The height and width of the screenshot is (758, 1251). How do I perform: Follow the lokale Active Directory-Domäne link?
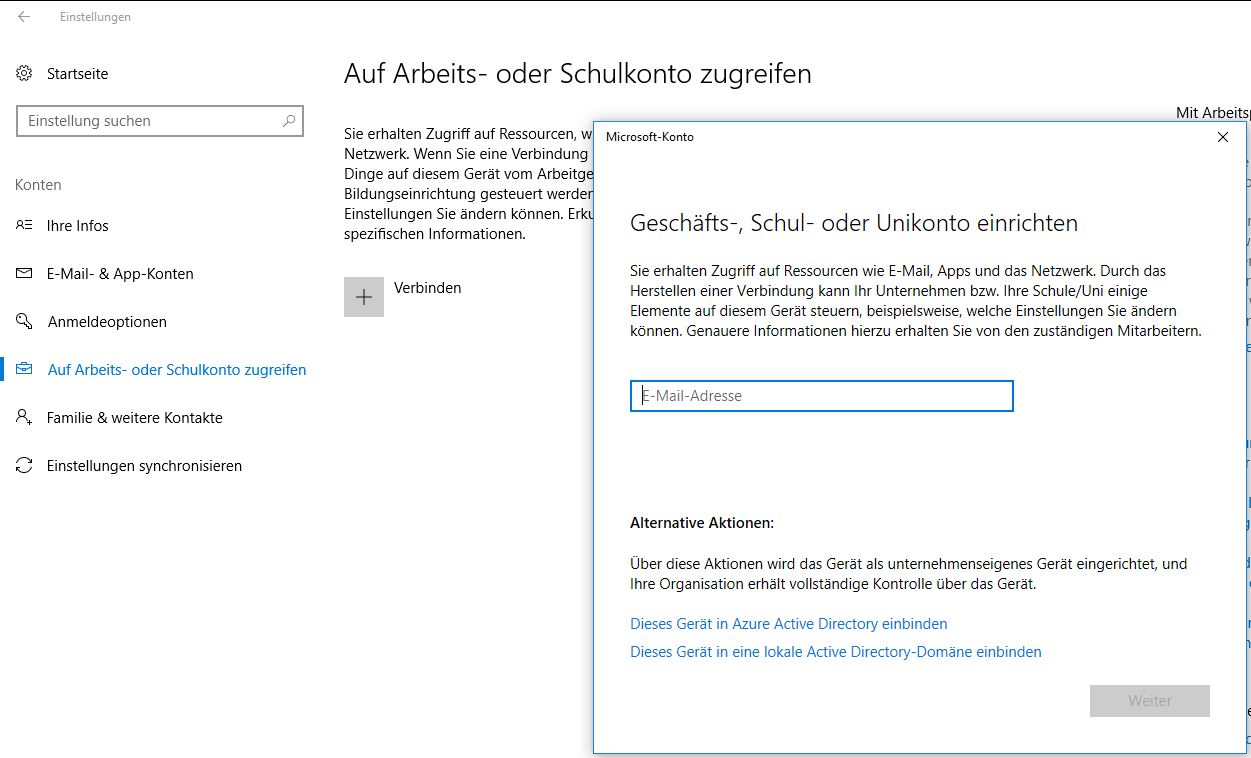point(836,651)
